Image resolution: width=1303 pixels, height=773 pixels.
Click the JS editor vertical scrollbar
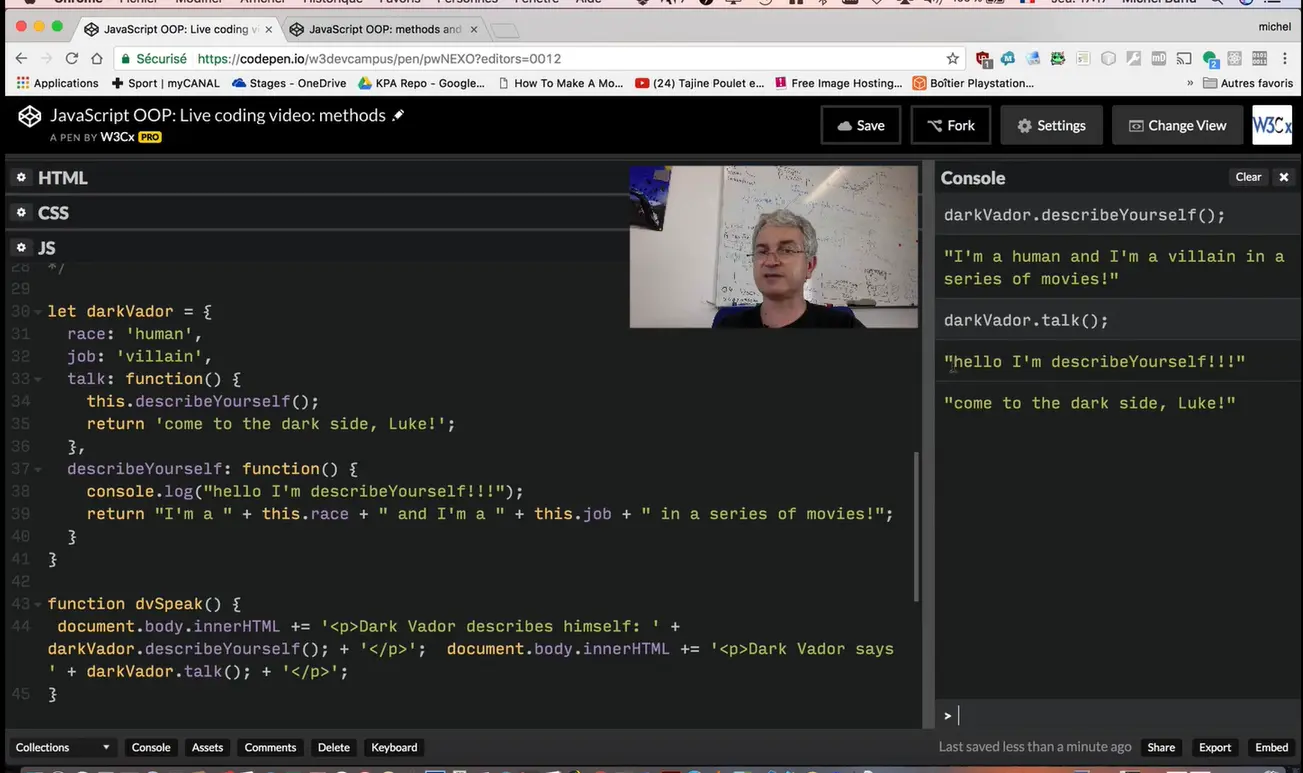[x=916, y=526]
